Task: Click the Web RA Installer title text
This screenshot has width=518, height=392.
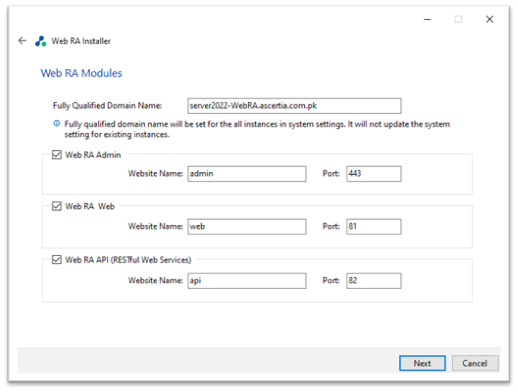Action: pos(81,41)
